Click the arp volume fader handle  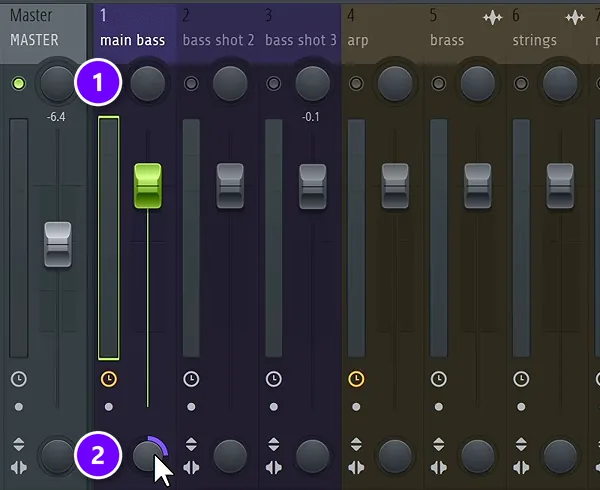[x=395, y=186]
